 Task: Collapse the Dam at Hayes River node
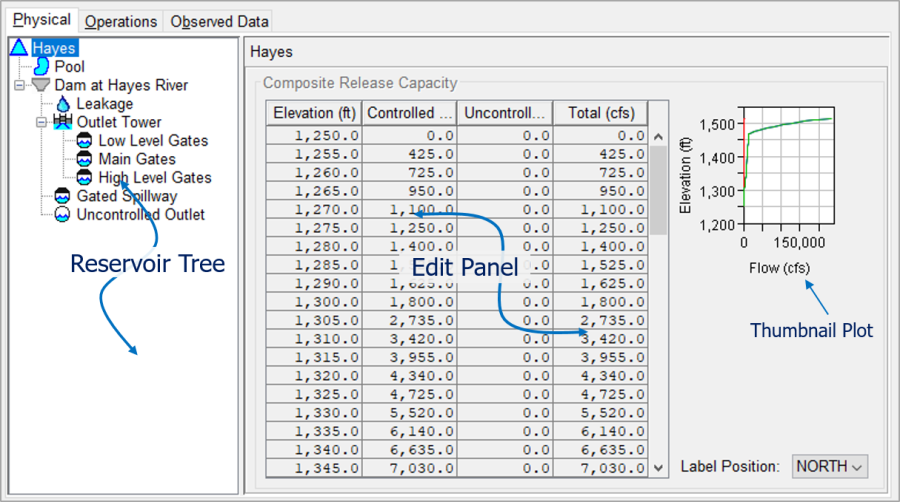point(19,85)
